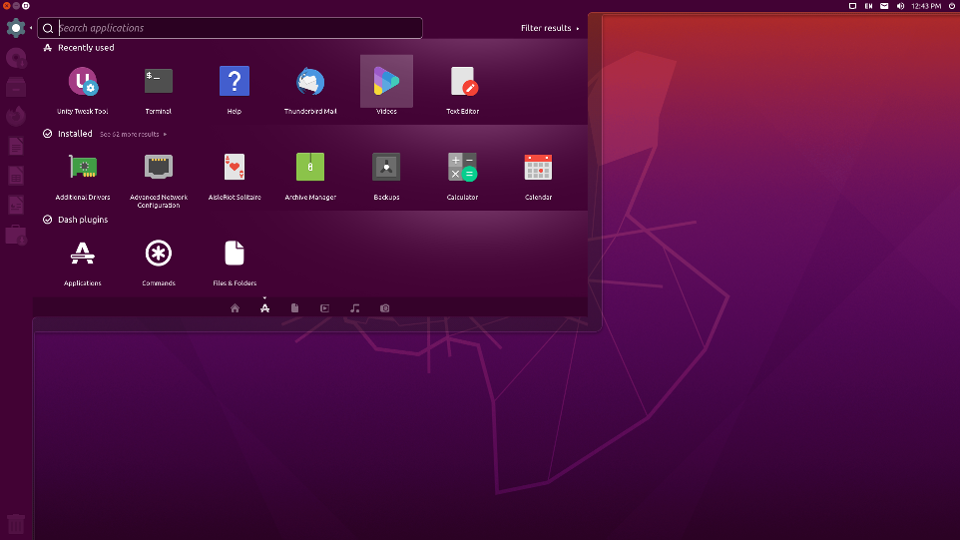Collapse the Dash plugins section

pyautogui.click(x=75, y=219)
